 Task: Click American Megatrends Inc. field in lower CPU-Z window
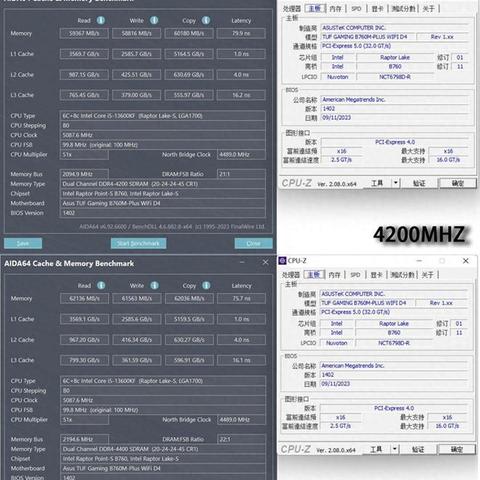click(x=393, y=366)
